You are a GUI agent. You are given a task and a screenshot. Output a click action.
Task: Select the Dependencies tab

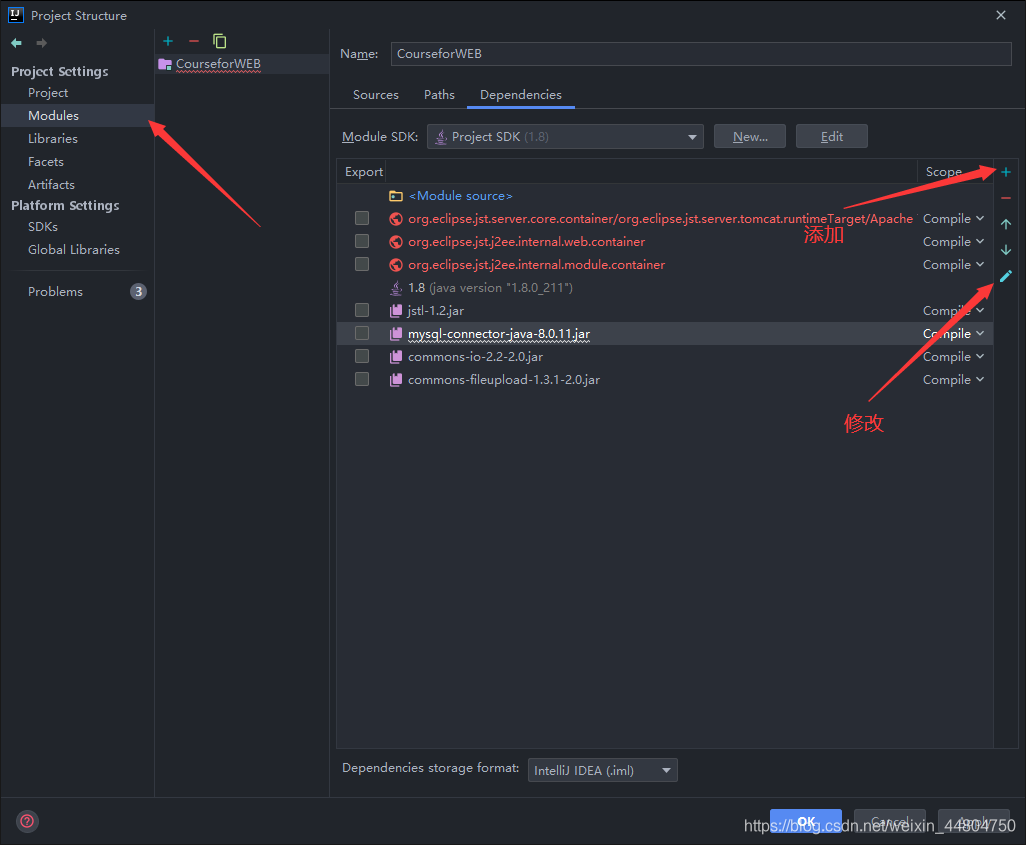521,95
